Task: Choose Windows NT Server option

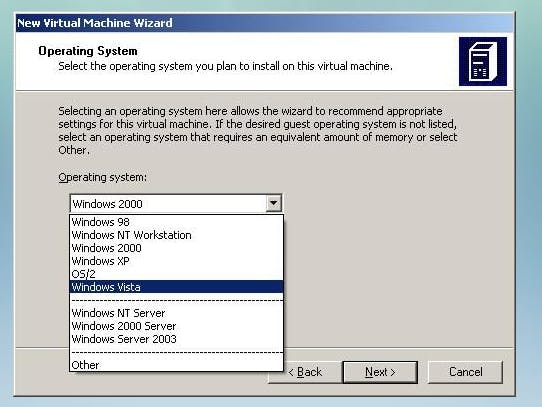Action: pos(176,313)
